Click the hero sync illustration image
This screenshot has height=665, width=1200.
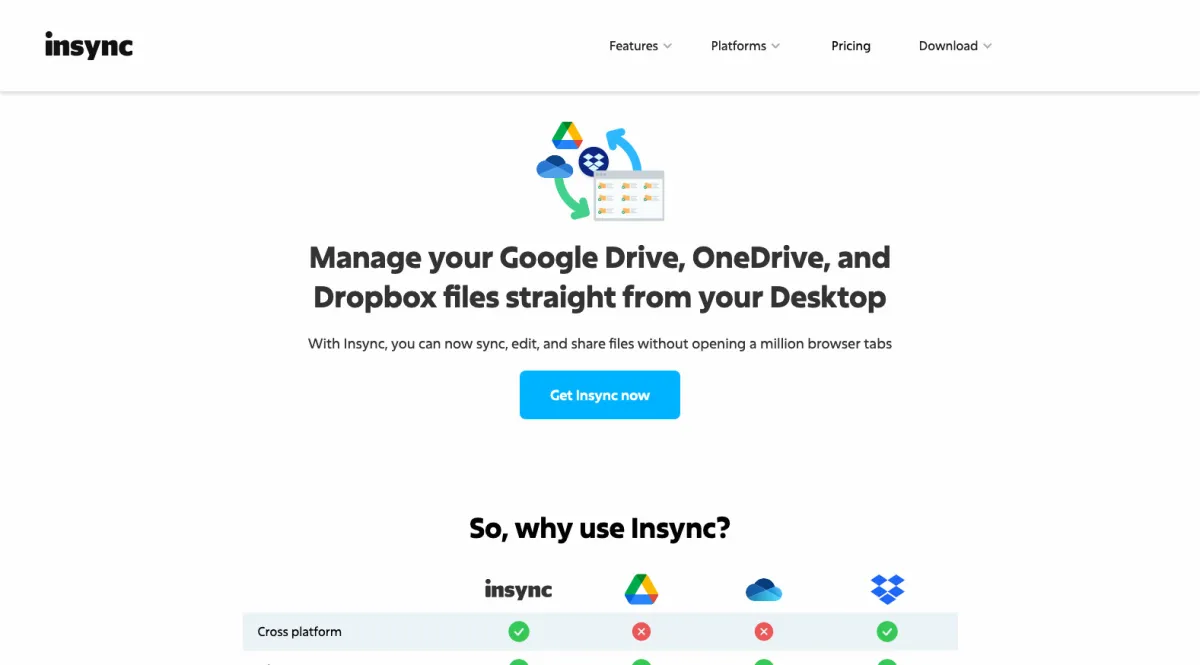tap(600, 173)
